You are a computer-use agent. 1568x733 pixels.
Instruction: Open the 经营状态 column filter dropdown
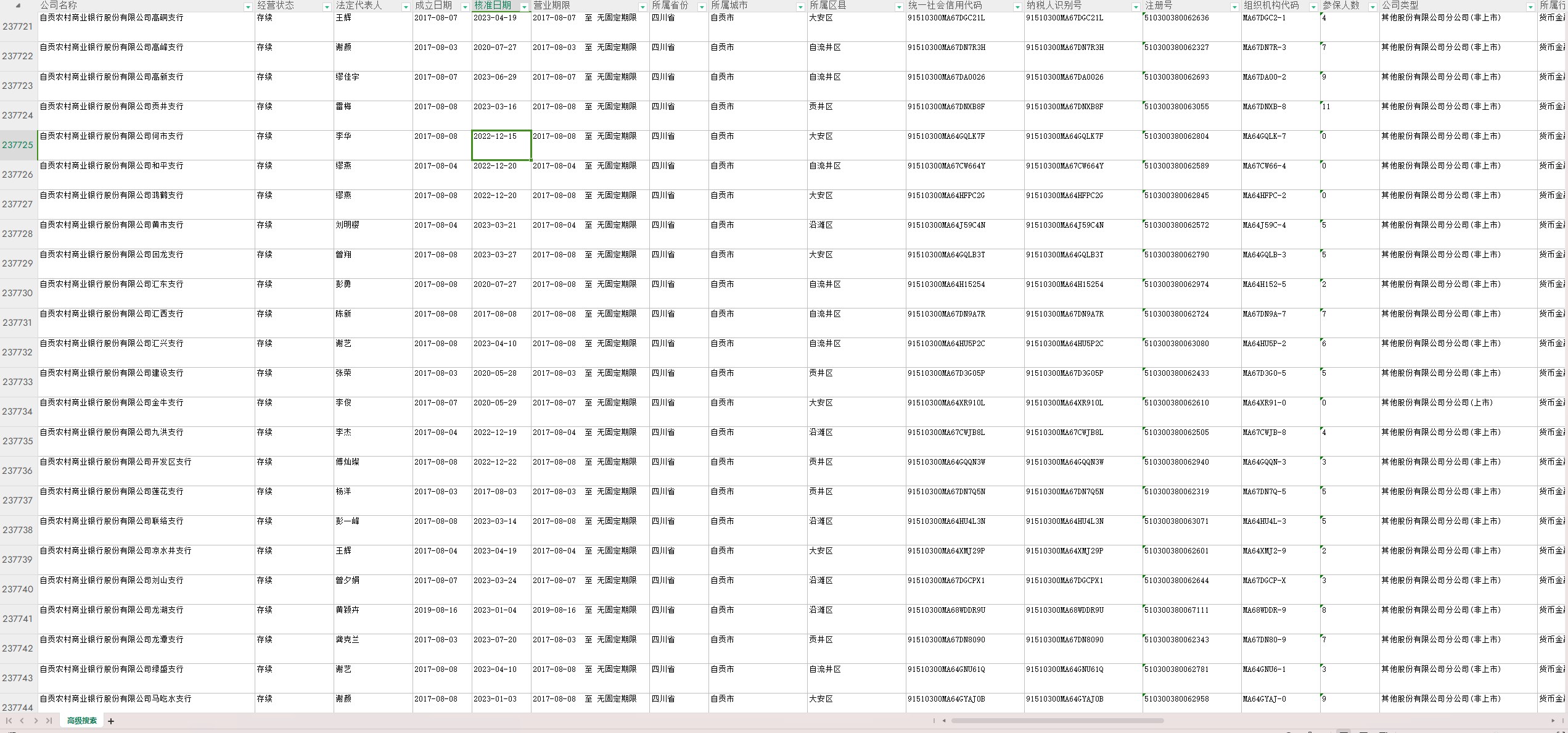(327, 7)
